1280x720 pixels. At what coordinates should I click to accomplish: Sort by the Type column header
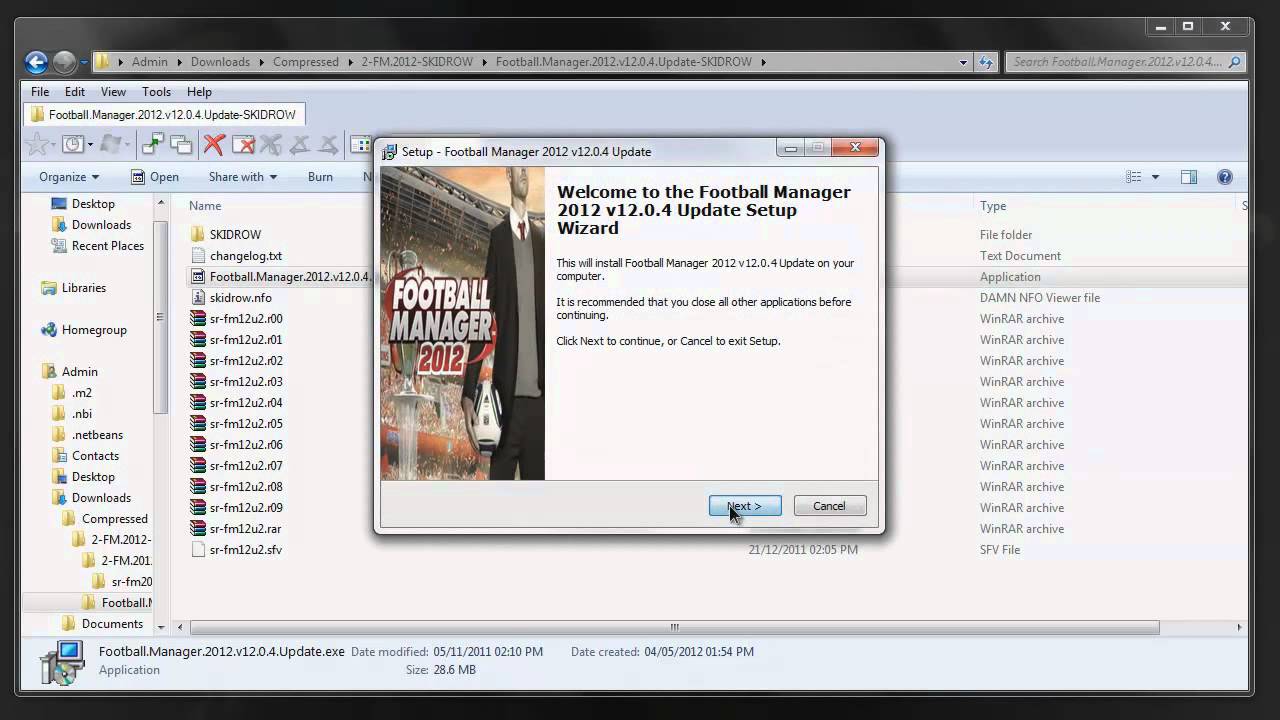[x=993, y=206]
